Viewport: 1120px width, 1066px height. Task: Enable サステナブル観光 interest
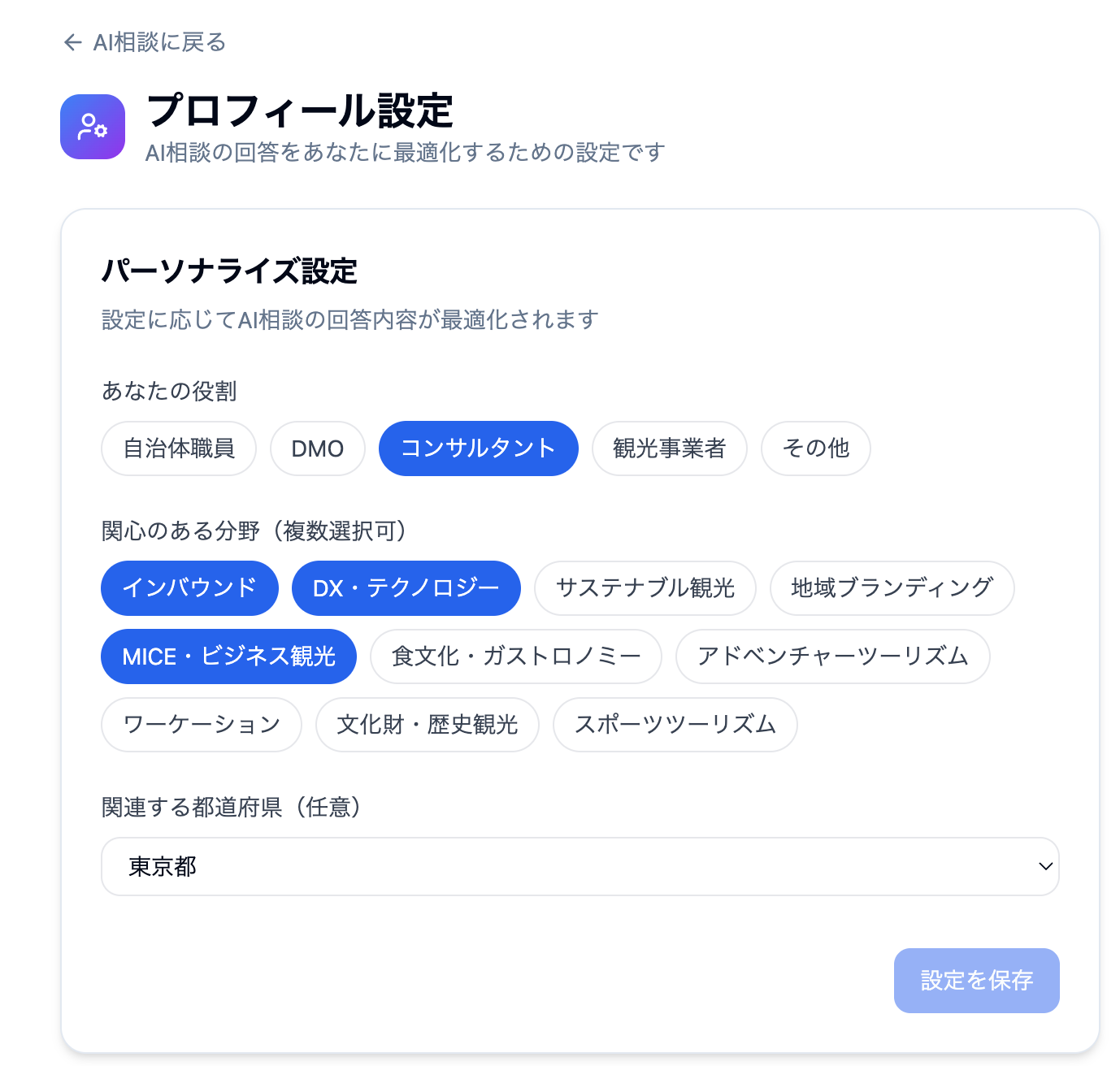point(645,588)
